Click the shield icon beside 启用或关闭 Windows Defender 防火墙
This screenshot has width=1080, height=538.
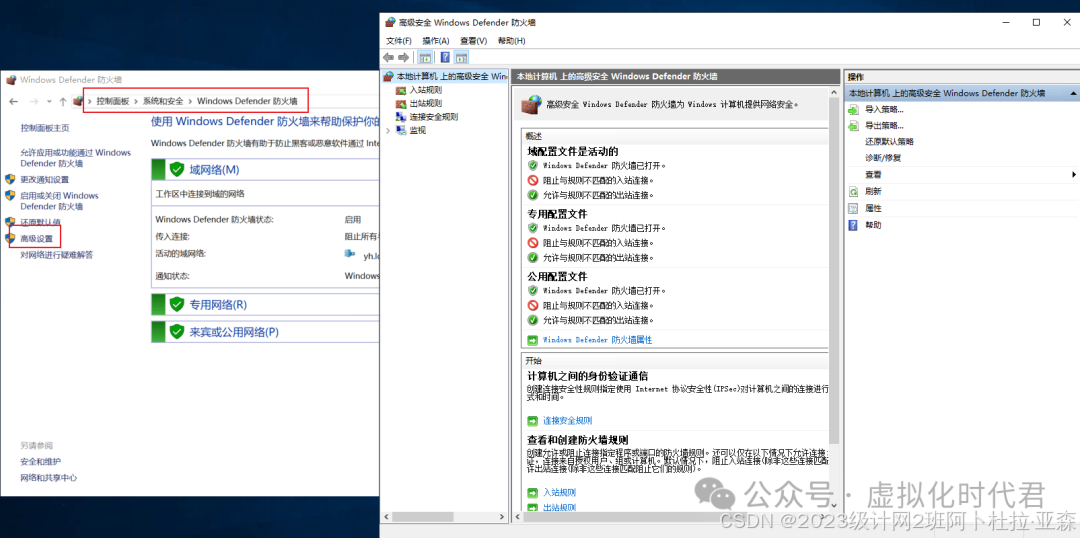pyautogui.click(x=10, y=195)
